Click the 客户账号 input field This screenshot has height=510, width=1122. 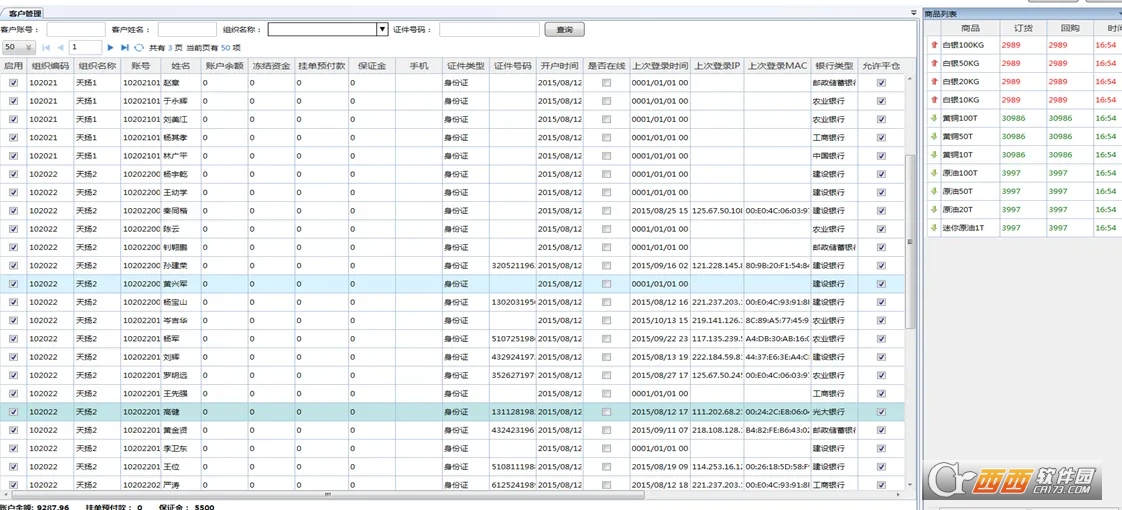(75, 30)
